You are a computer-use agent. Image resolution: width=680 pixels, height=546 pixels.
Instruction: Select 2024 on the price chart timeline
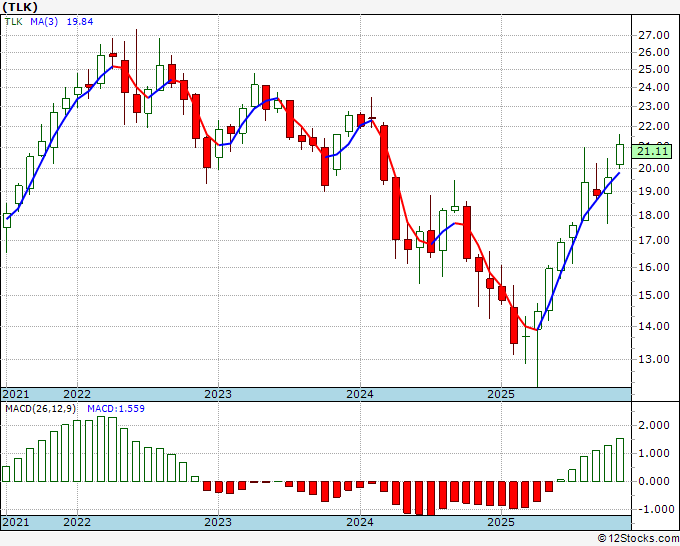coord(360,394)
